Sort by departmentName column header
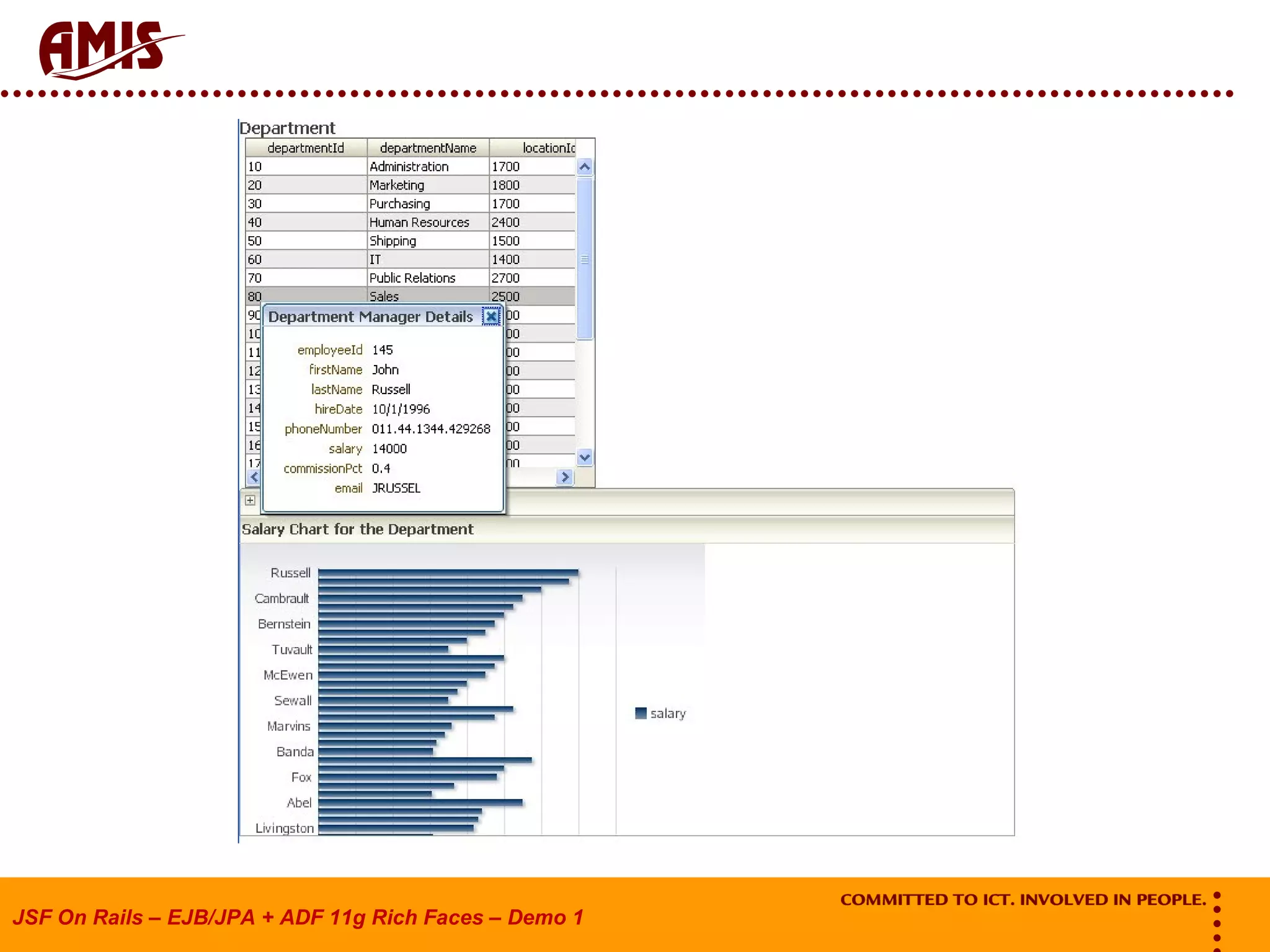Screen dimensions: 1270x952 tap(428, 148)
